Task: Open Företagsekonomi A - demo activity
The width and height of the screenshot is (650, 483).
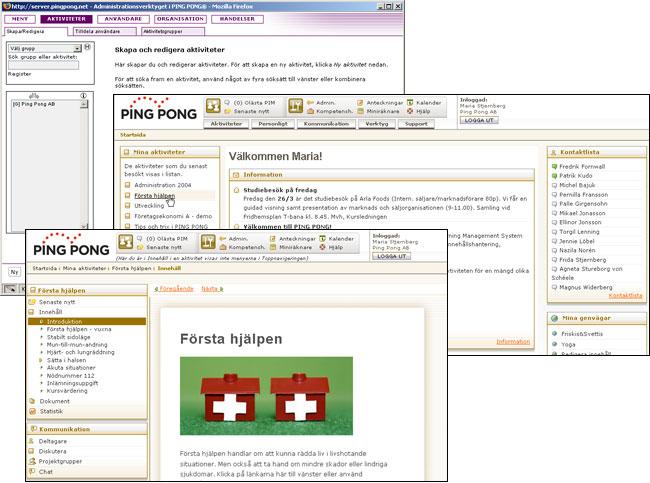Action: point(173,216)
